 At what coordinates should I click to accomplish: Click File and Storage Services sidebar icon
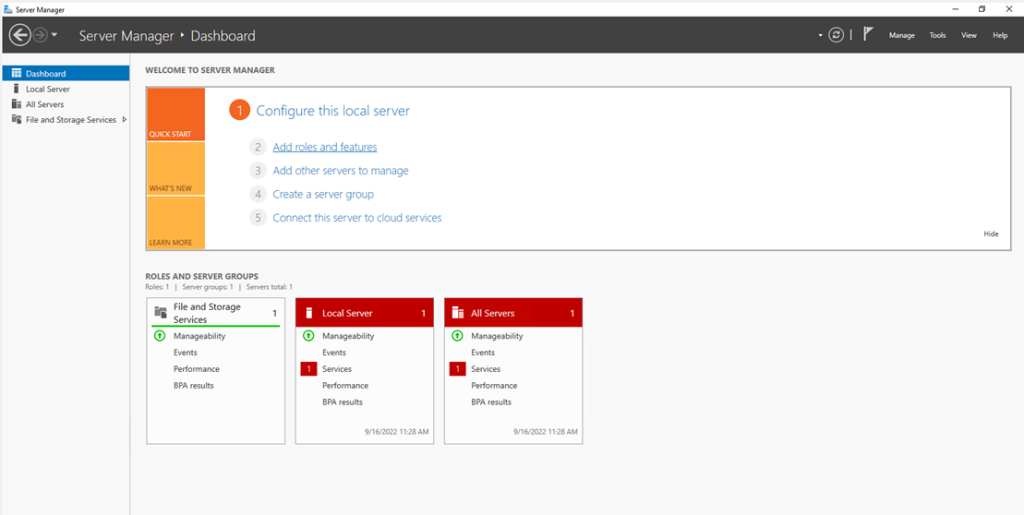point(16,119)
